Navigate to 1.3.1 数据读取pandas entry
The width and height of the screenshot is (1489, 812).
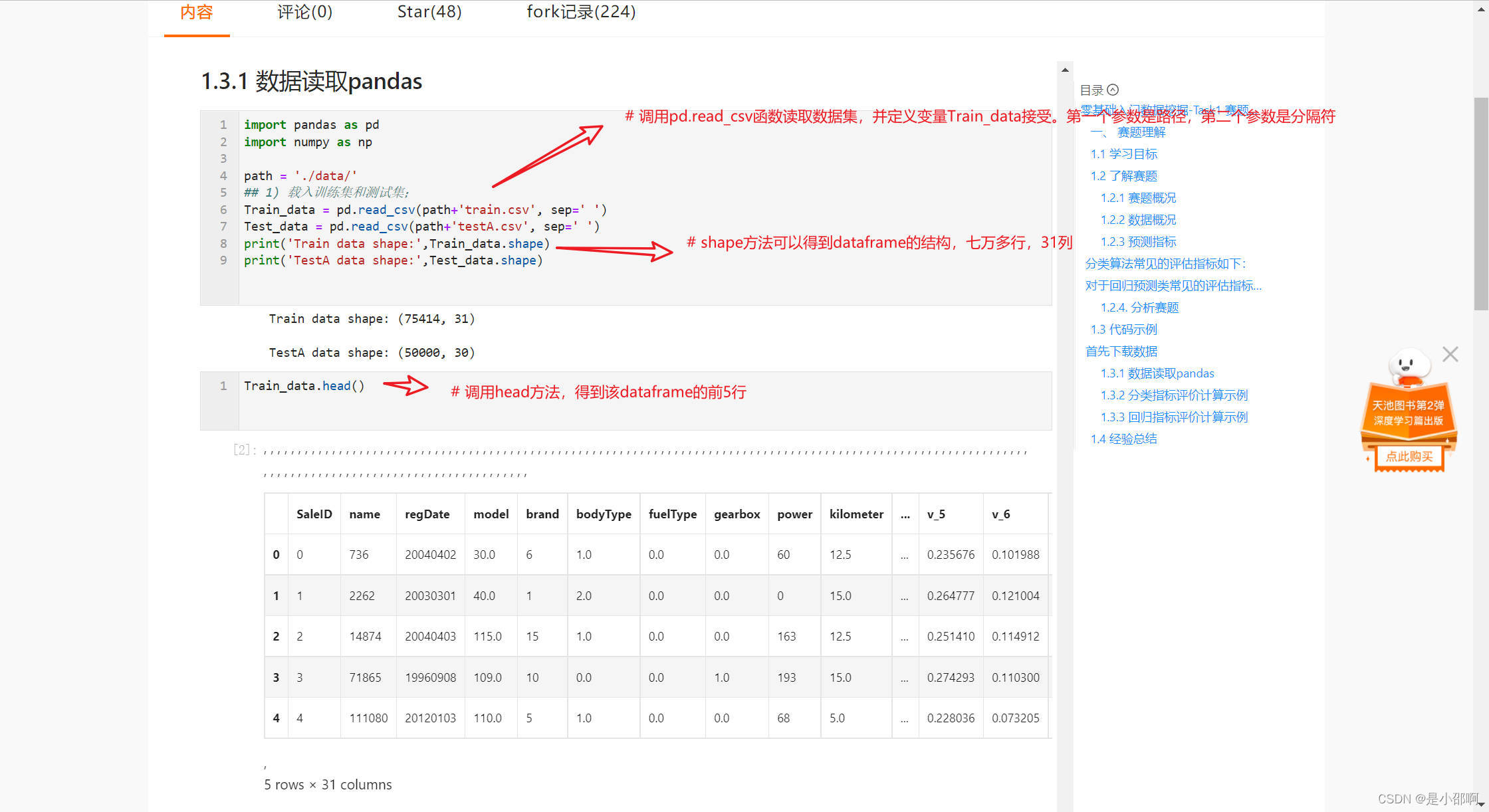(x=1157, y=373)
